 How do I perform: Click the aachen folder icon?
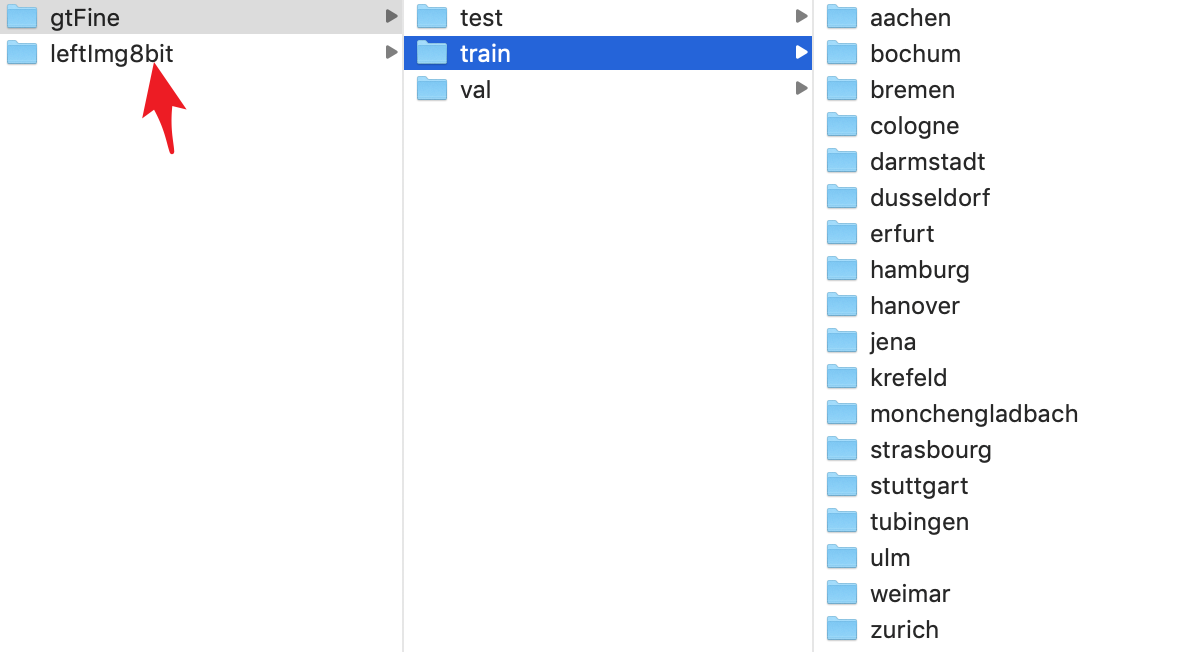[x=842, y=16]
